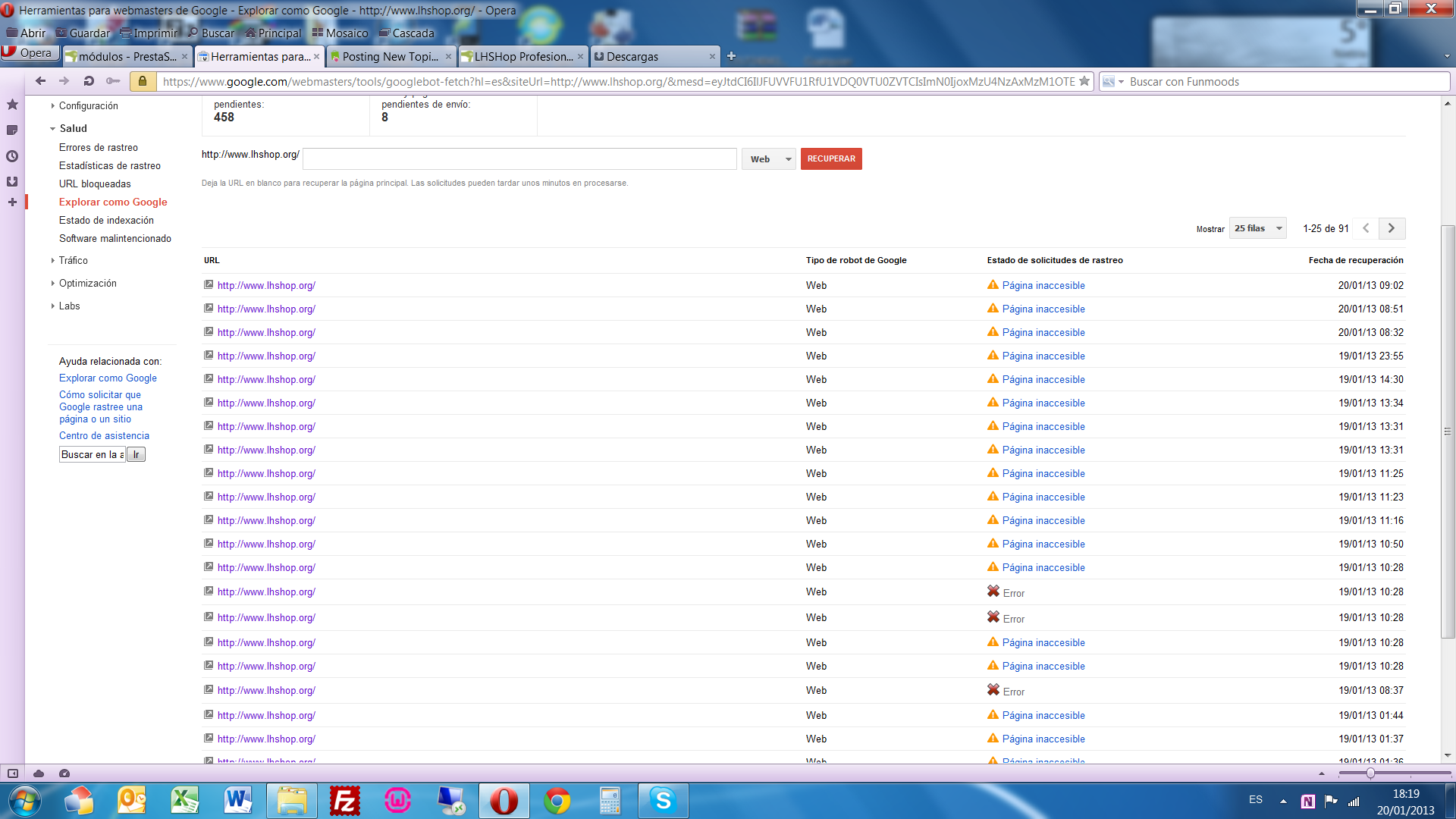Bookmark page with address bar star
Screen dimensions: 1456x819
click(x=1084, y=81)
